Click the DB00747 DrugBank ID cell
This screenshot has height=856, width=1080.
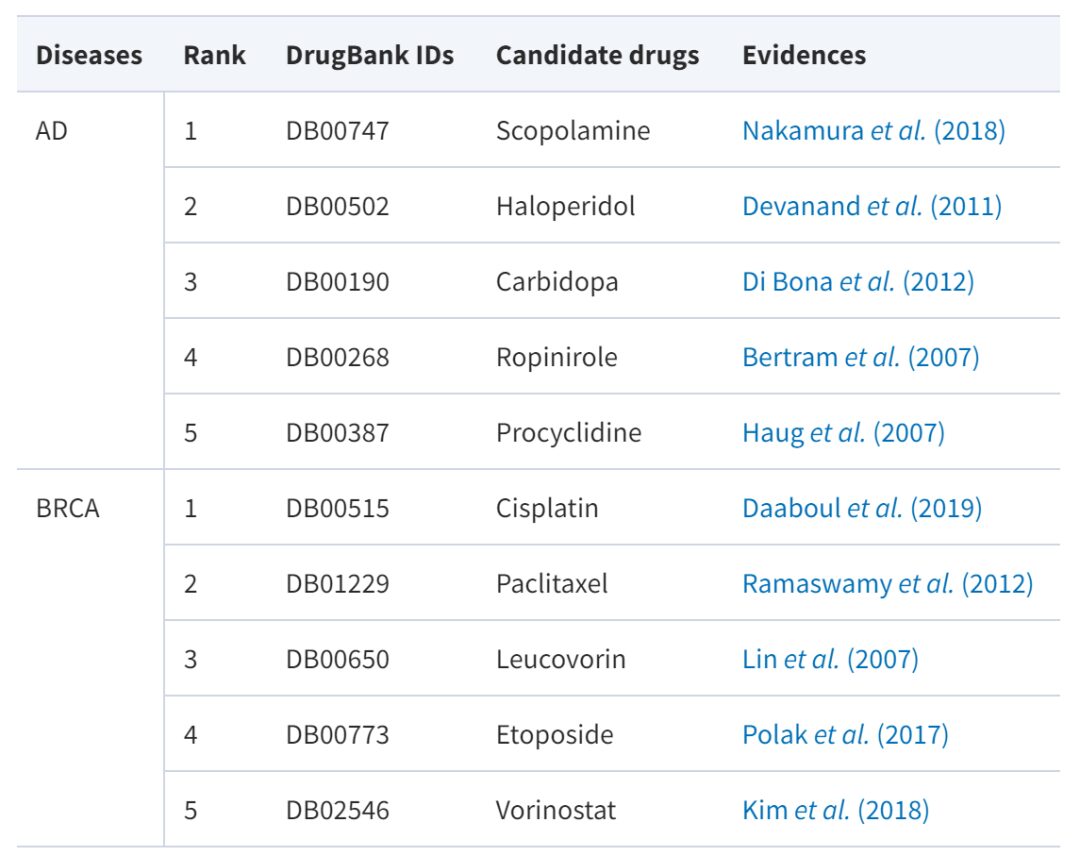[337, 131]
